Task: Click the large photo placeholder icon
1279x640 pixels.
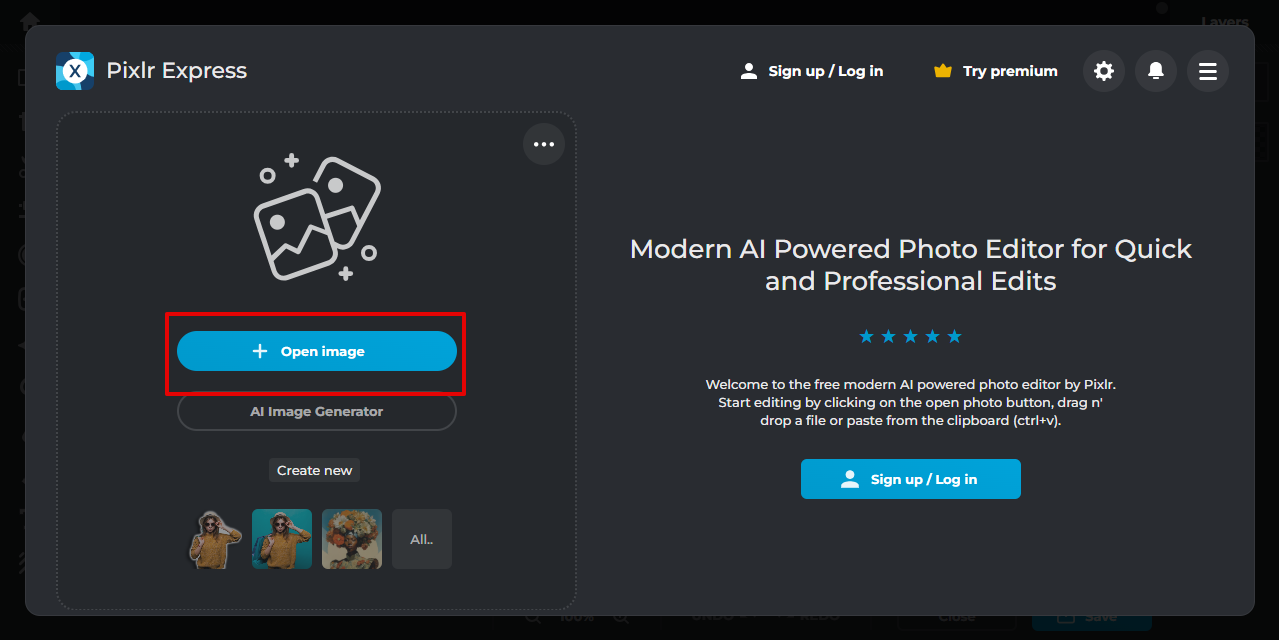Action: point(316,217)
